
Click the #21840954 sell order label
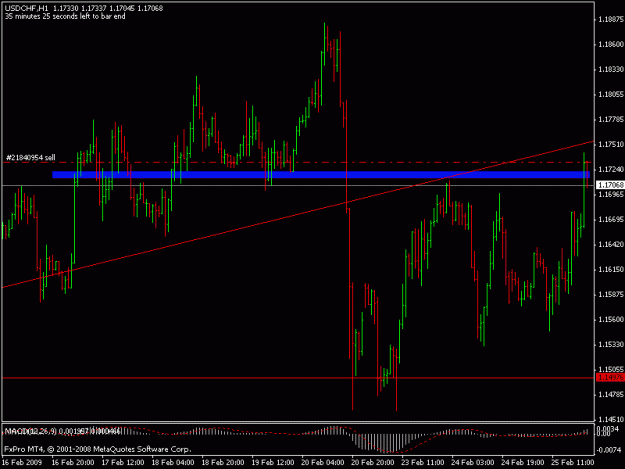click(x=31, y=158)
